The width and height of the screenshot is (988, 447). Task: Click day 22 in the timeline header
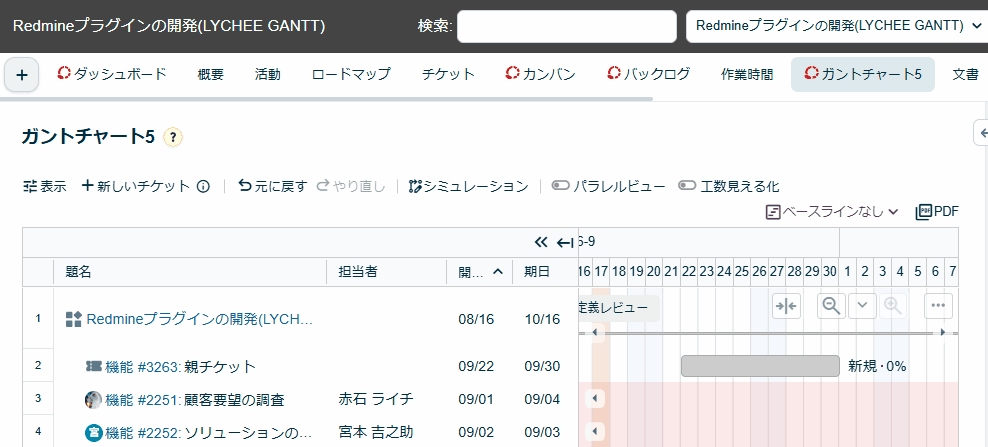click(689, 272)
